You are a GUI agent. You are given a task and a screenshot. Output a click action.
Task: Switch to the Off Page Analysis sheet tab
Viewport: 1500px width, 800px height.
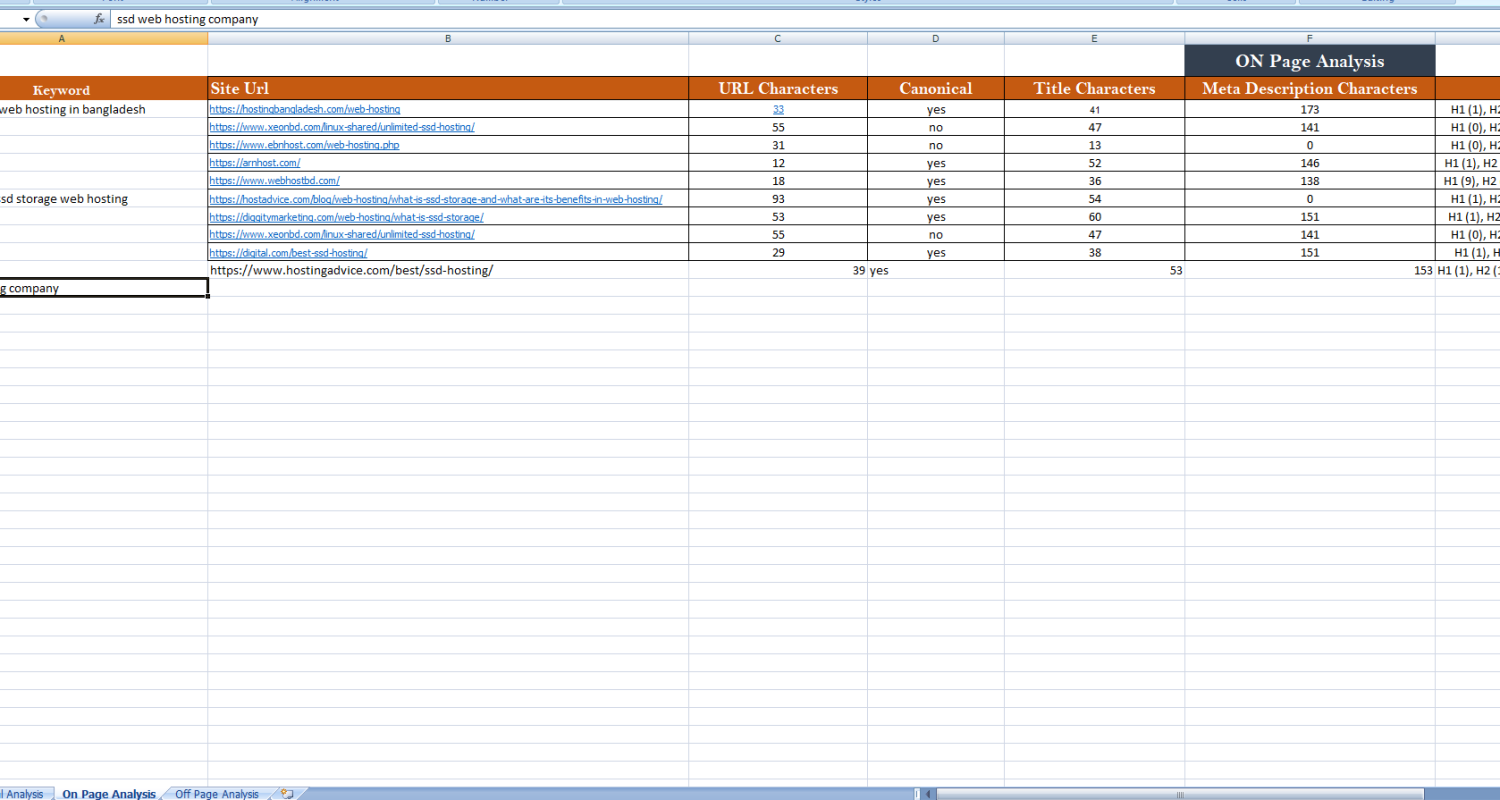pyautogui.click(x=217, y=794)
